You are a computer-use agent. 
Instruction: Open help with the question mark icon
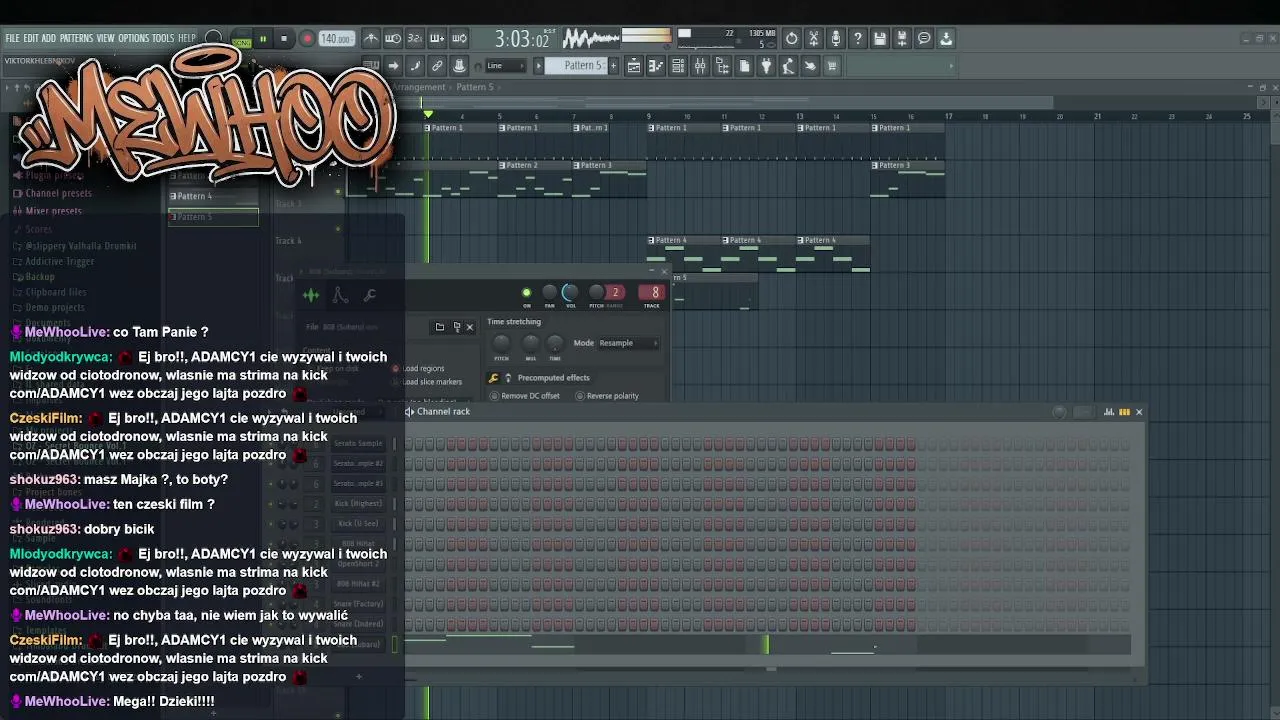point(858,39)
